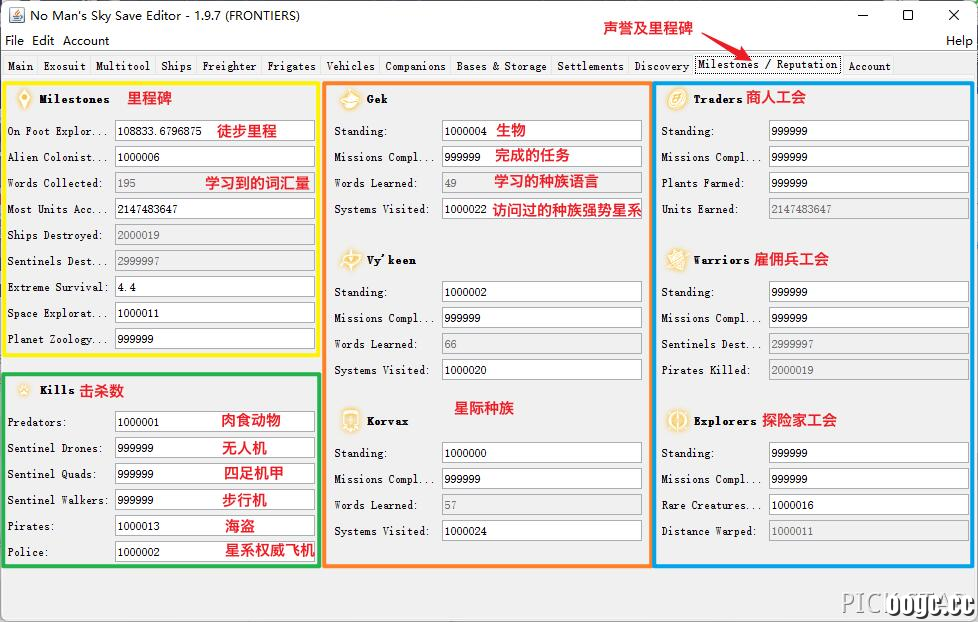Switch to the Companions tab

coord(415,66)
